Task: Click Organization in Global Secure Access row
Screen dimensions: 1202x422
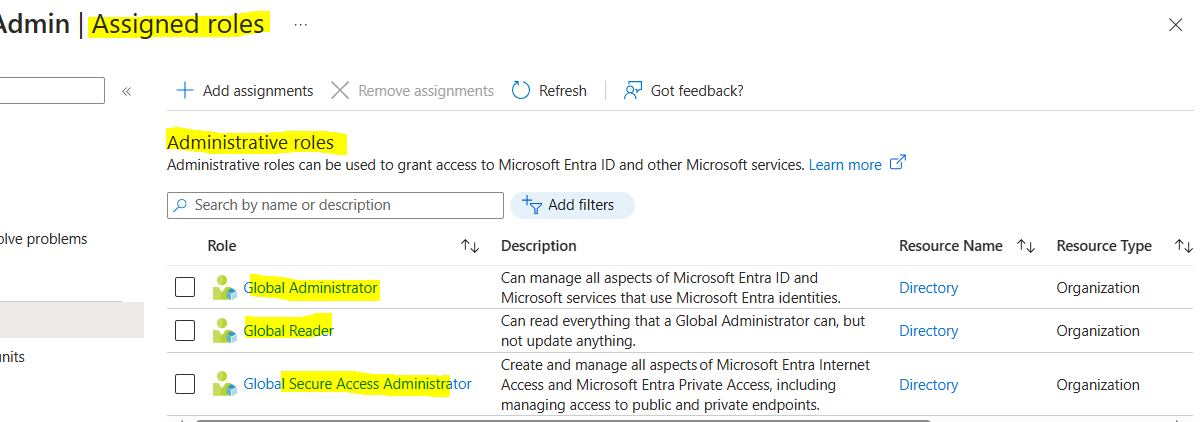Action: (x=1098, y=384)
